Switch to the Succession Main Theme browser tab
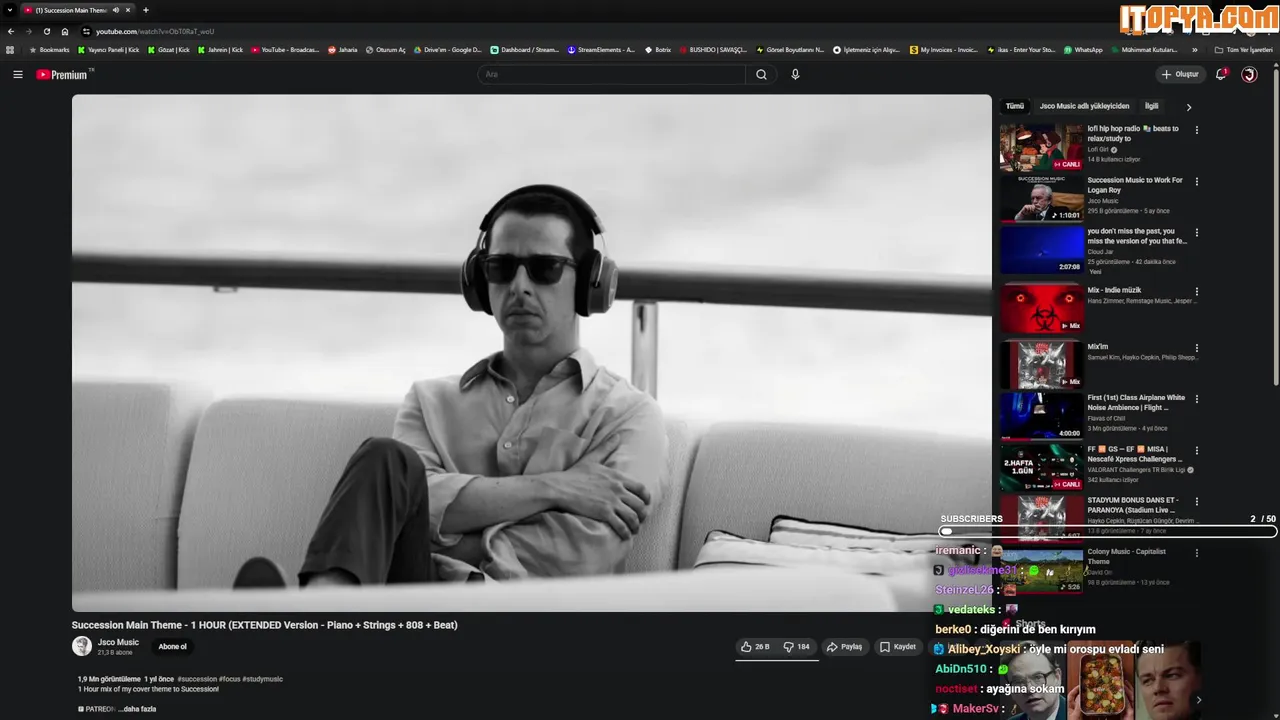This screenshot has height=720, width=1280. point(72,10)
